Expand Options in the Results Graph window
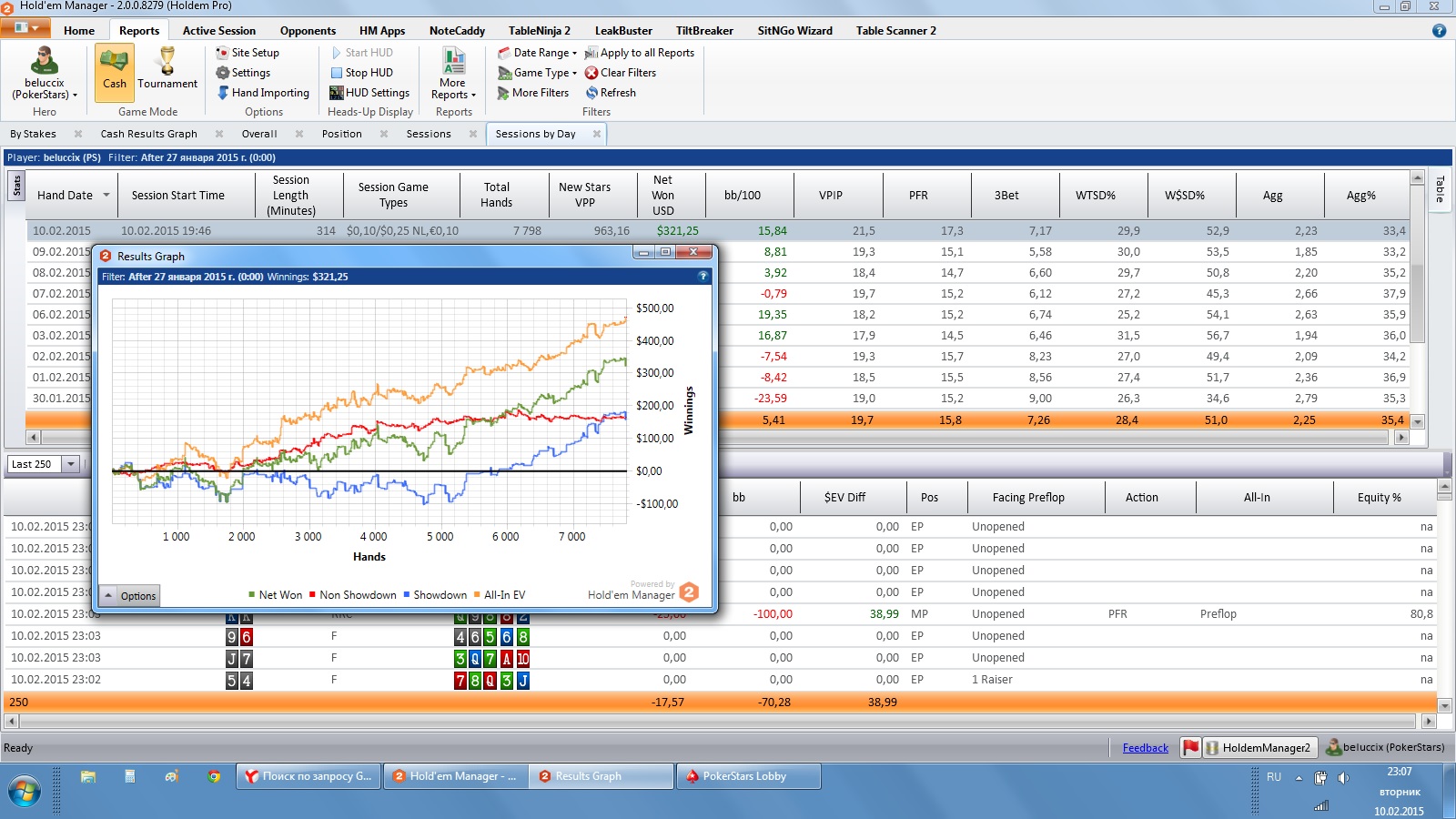Screen dimensions: 1456x819 point(128,596)
